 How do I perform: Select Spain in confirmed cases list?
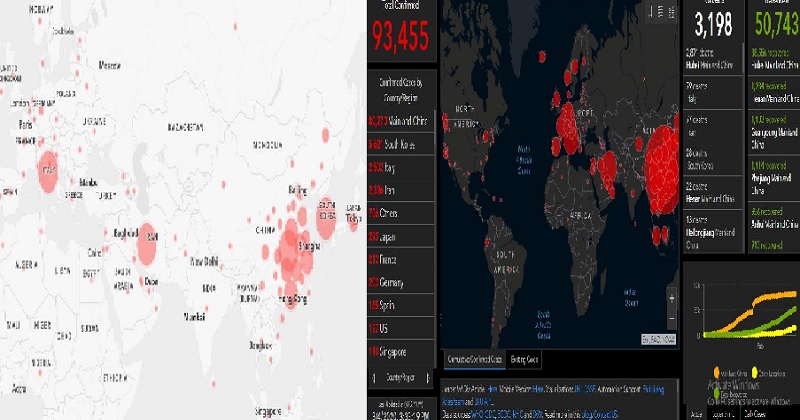coord(401,306)
